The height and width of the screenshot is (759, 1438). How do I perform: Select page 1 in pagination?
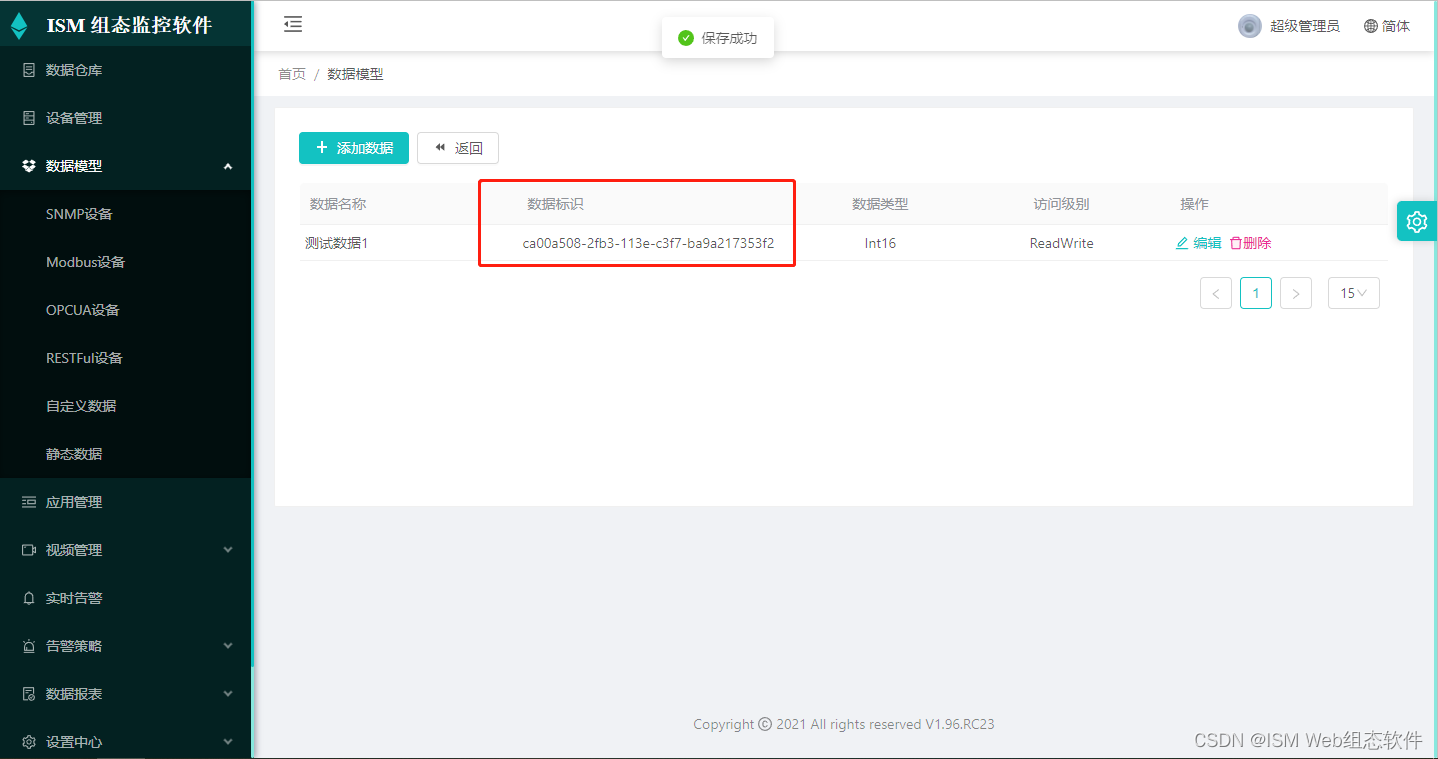[1256, 293]
